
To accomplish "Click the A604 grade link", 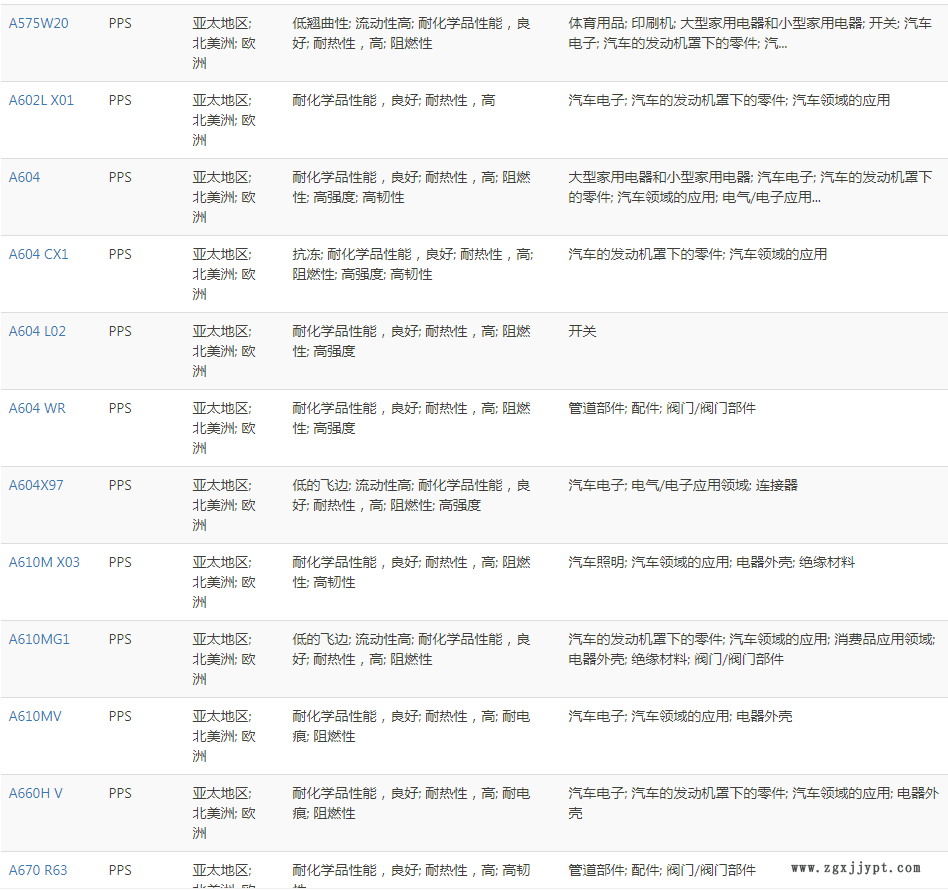I will click(x=25, y=177).
